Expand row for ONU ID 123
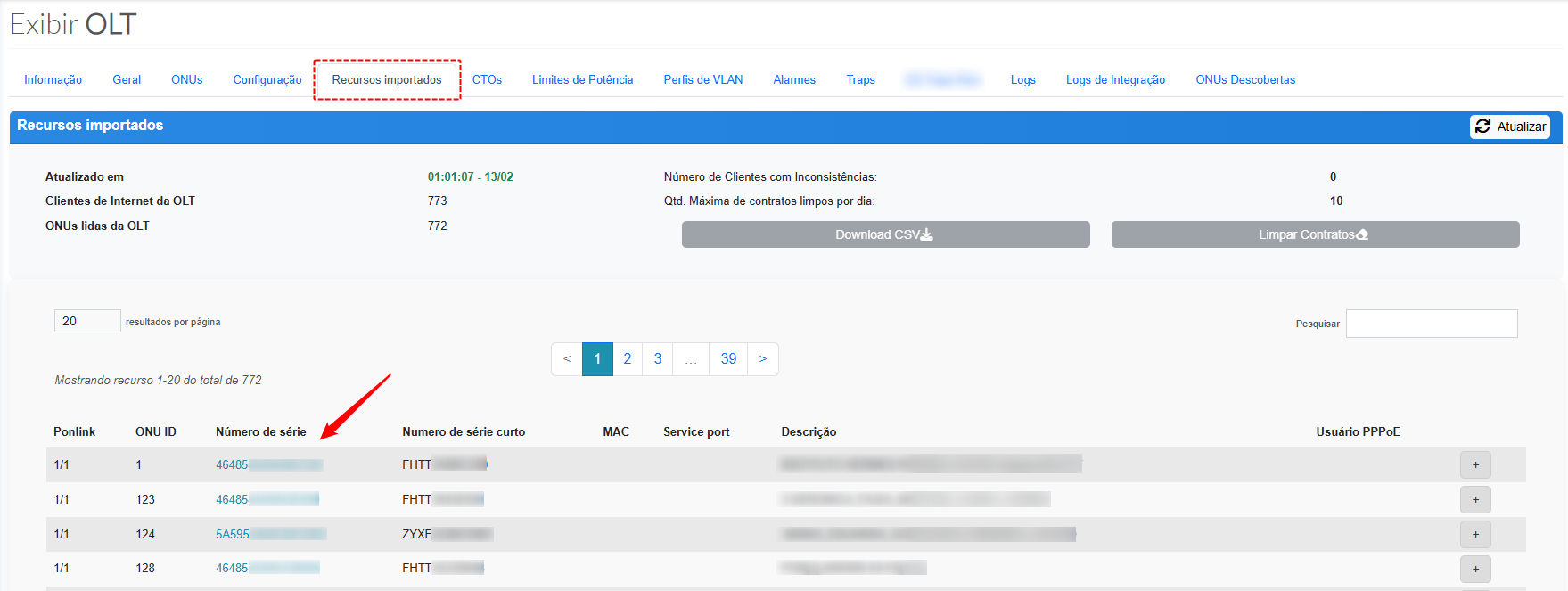Screen dimensions: 1568x591 point(1474,499)
